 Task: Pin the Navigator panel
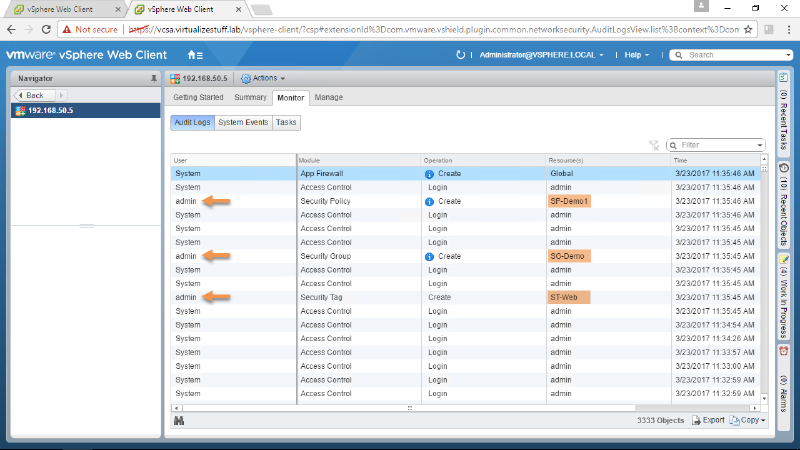pos(154,79)
